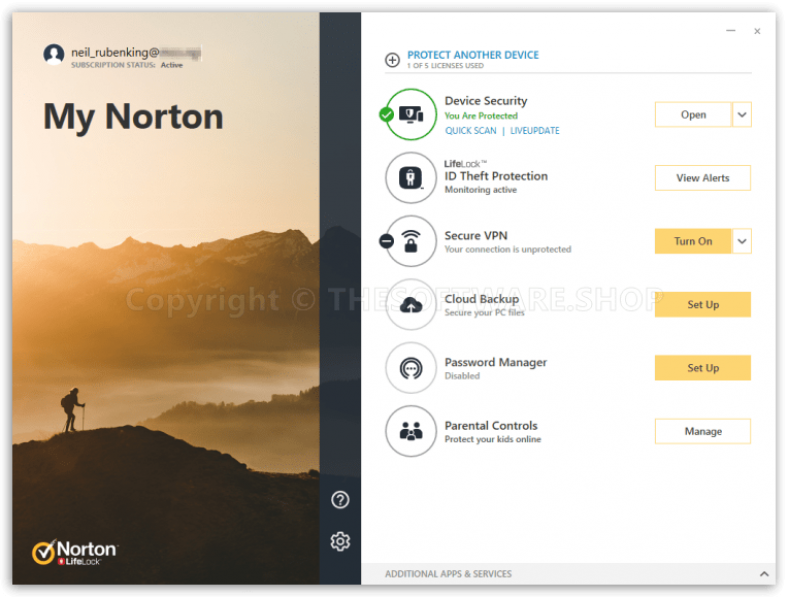Click the 'Monitoring active' status text

480,189
